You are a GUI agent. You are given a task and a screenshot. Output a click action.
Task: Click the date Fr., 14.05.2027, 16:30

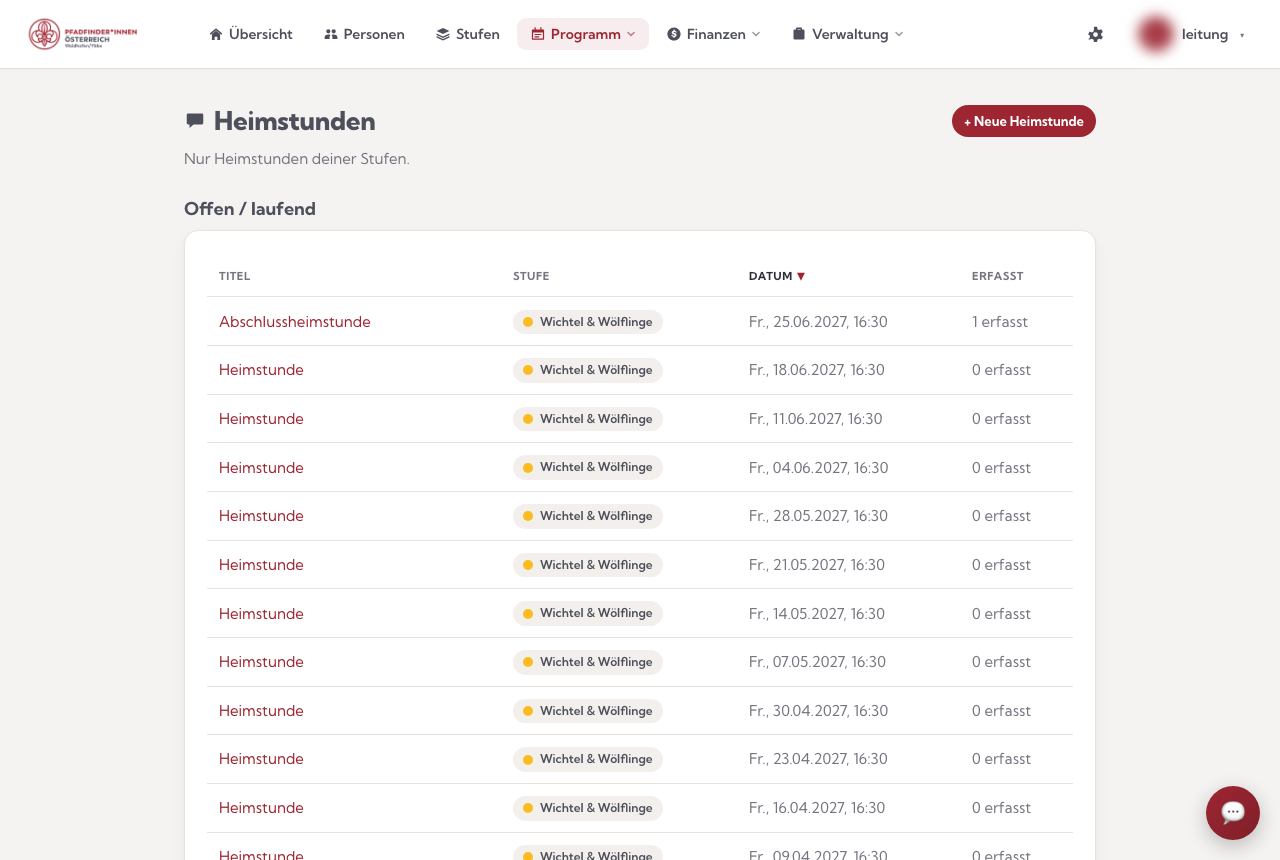pyautogui.click(x=817, y=614)
